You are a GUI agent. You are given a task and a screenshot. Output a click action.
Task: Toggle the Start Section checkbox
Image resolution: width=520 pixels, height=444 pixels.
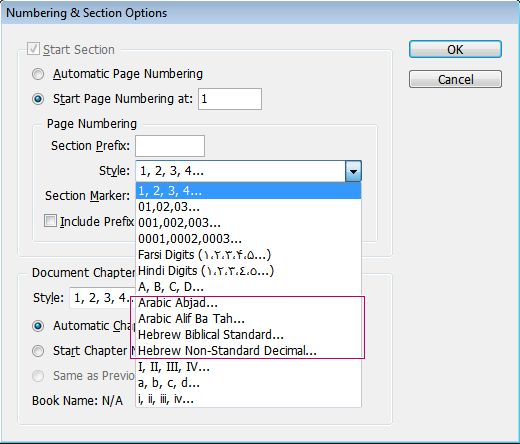(33, 49)
